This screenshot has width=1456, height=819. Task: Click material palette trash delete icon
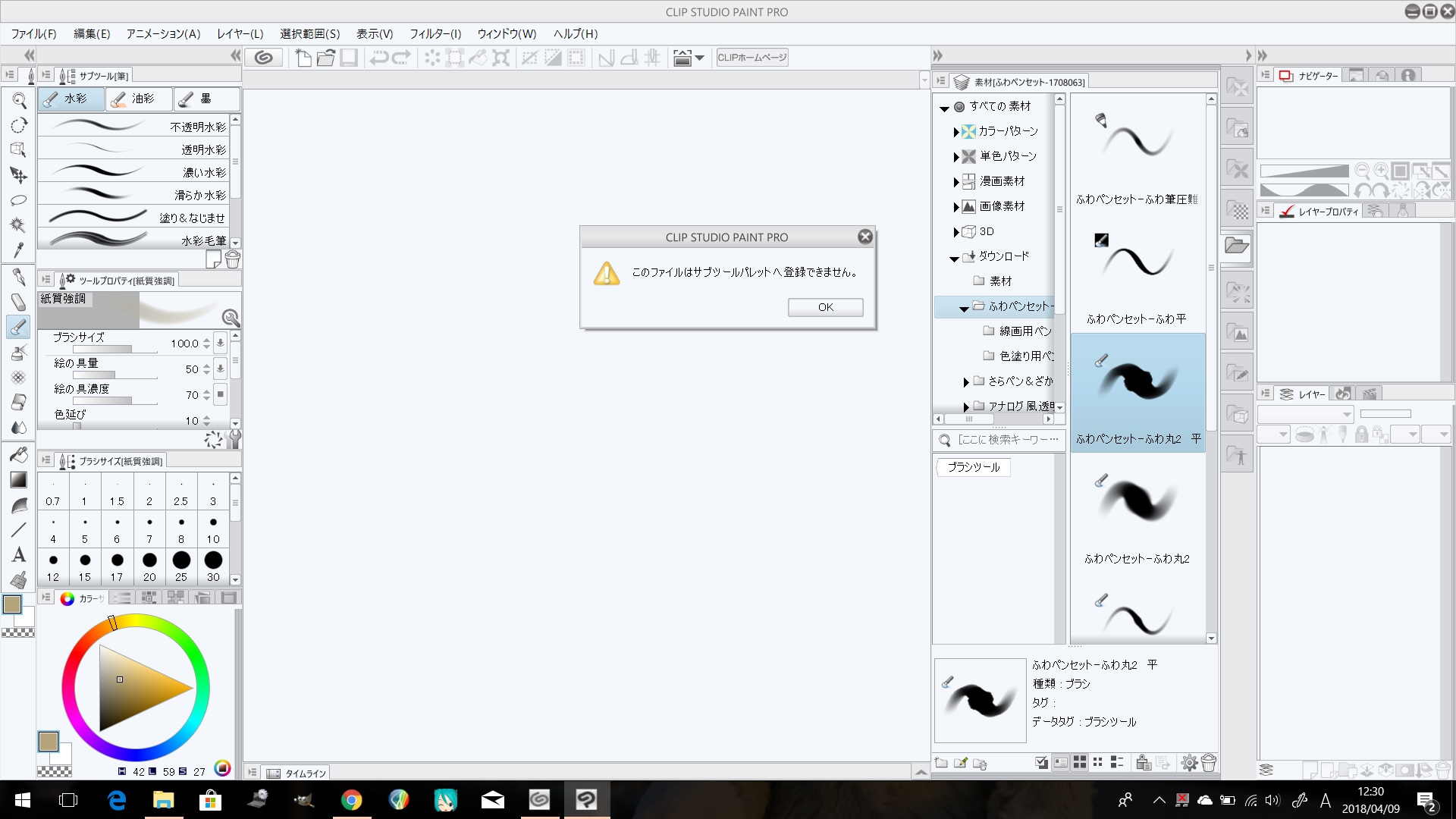pyautogui.click(x=1209, y=763)
